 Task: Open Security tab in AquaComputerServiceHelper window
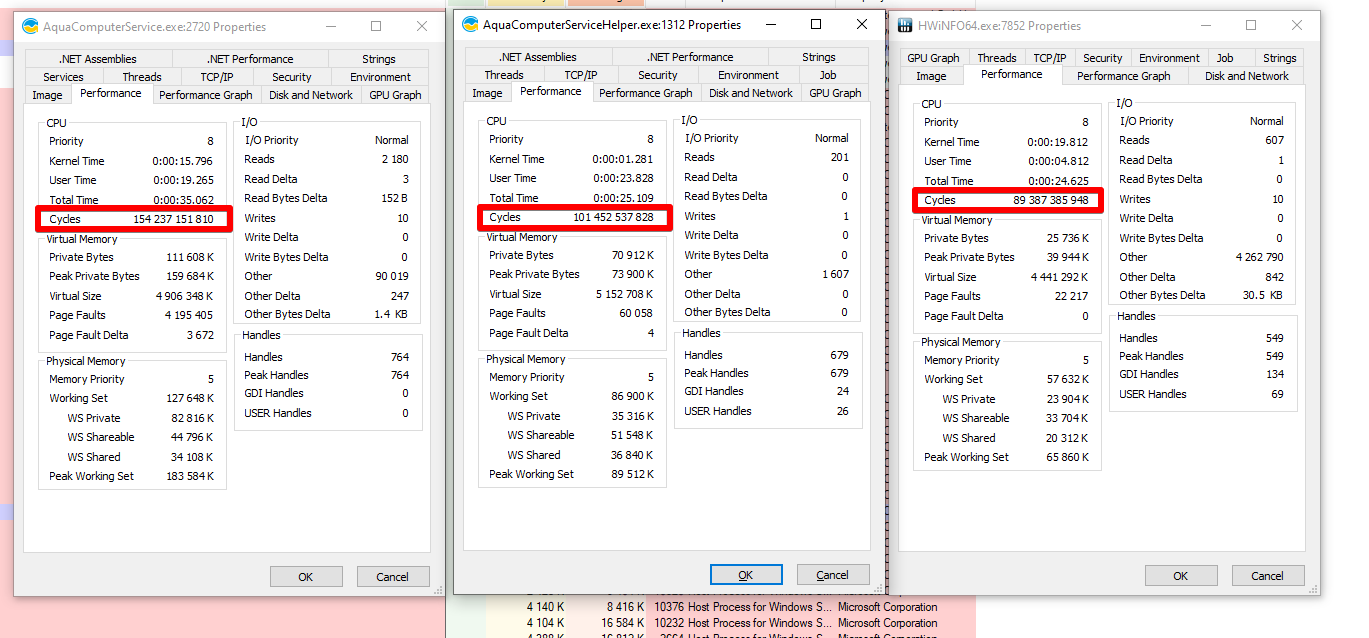[658, 75]
